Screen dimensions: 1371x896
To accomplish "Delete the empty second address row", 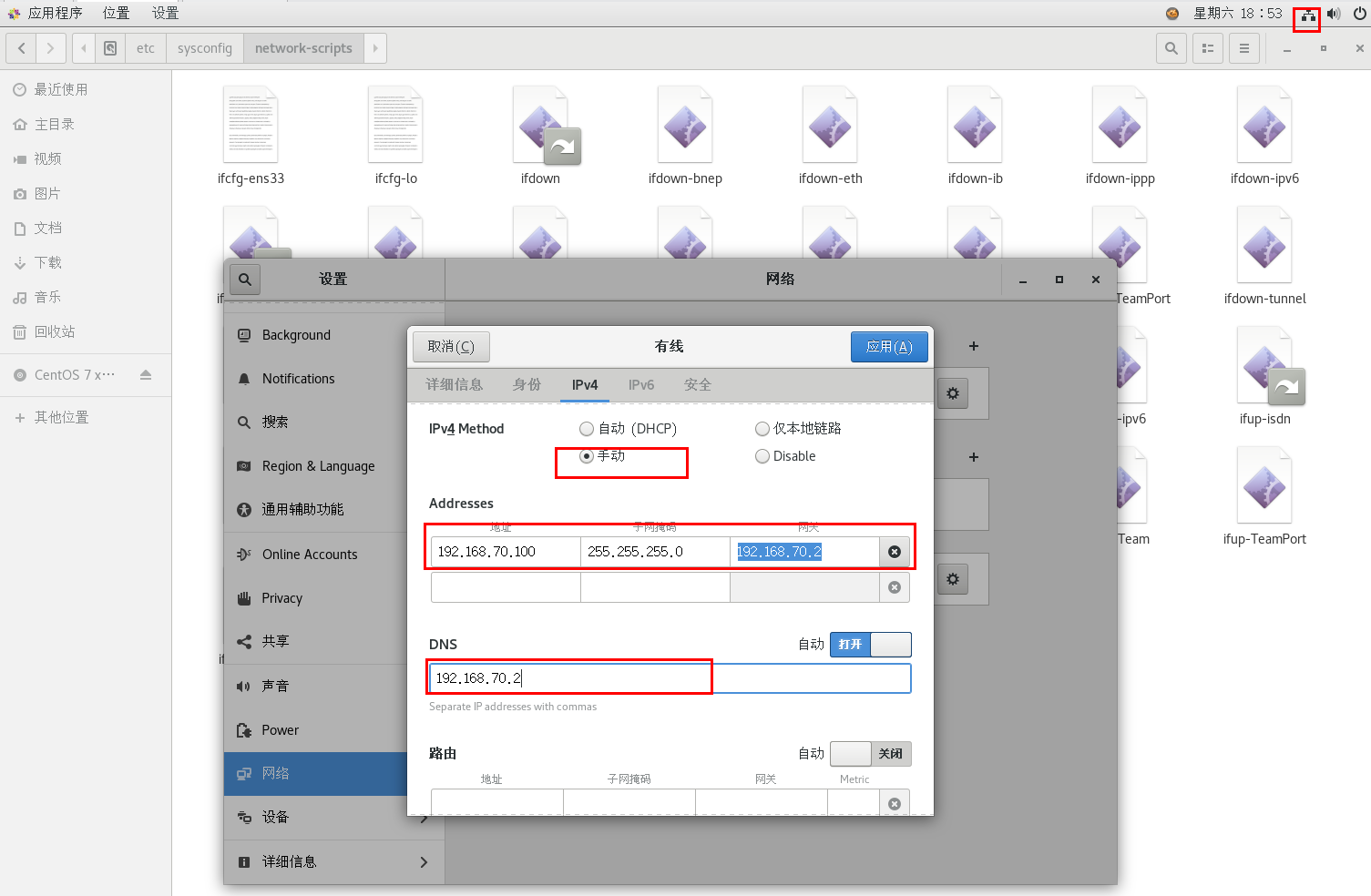I will tap(895, 587).
